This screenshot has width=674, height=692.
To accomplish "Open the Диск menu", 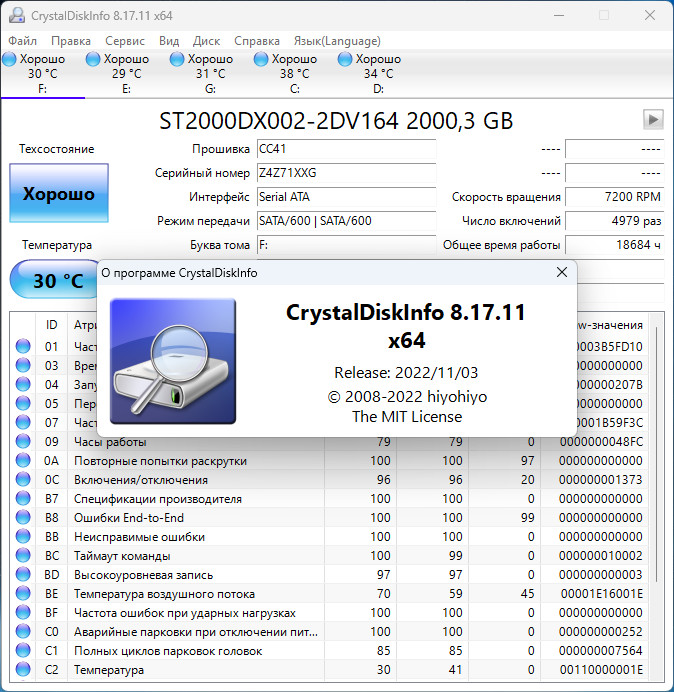I will (x=207, y=41).
